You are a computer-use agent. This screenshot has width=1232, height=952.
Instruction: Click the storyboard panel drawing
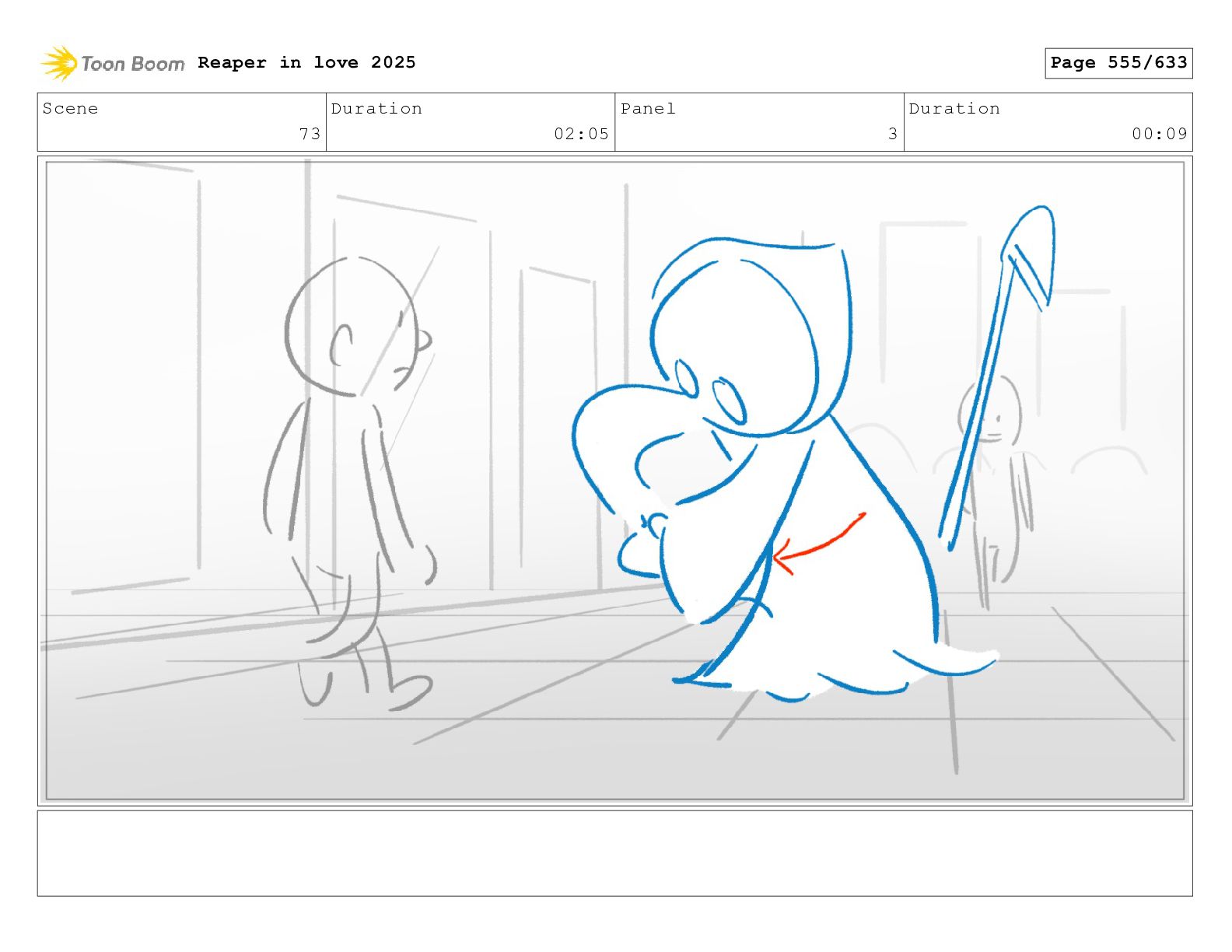(x=615, y=481)
